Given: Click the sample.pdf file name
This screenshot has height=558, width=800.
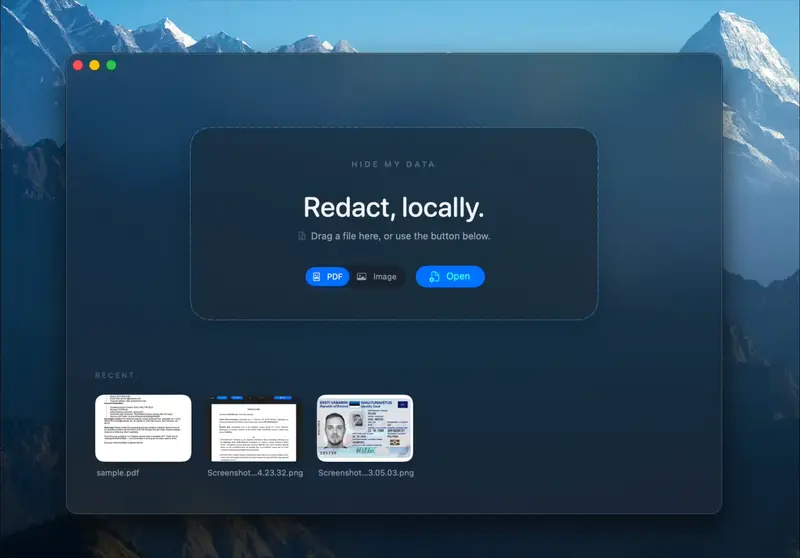Looking at the screenshot, I should pyautogui.click(x=118, y=473).
